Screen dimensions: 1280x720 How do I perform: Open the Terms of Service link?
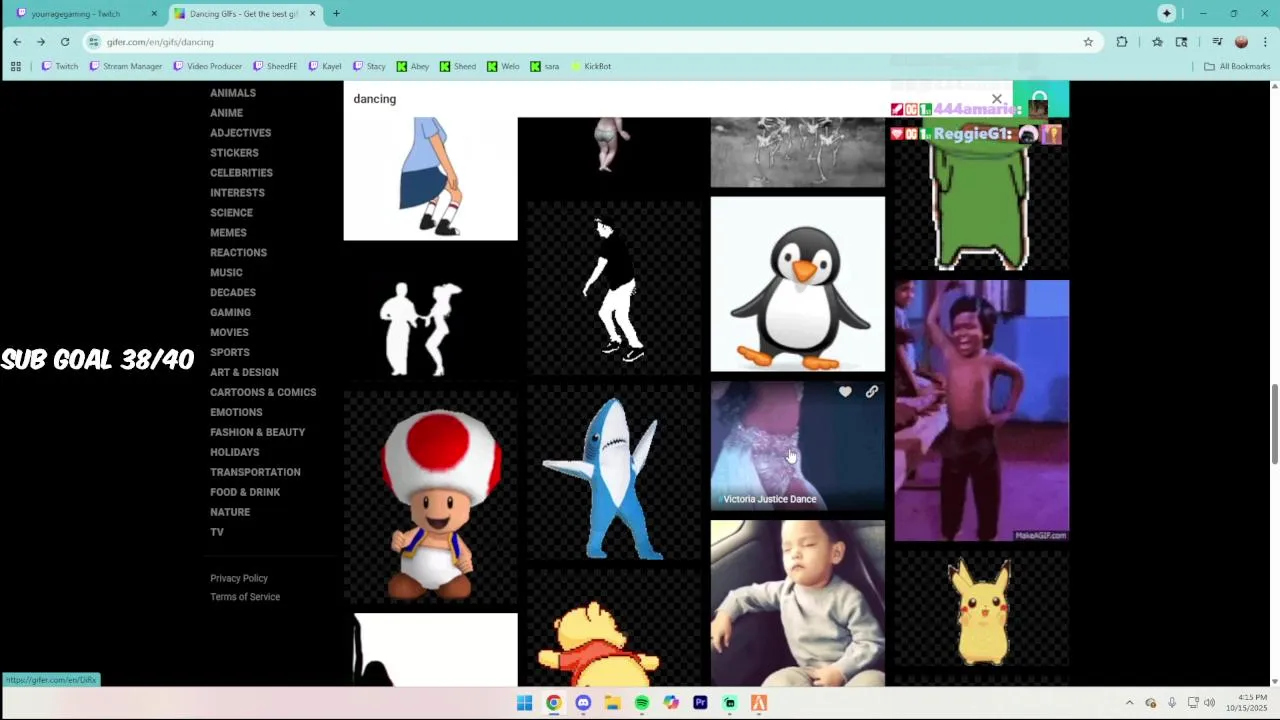click(245, 597)
